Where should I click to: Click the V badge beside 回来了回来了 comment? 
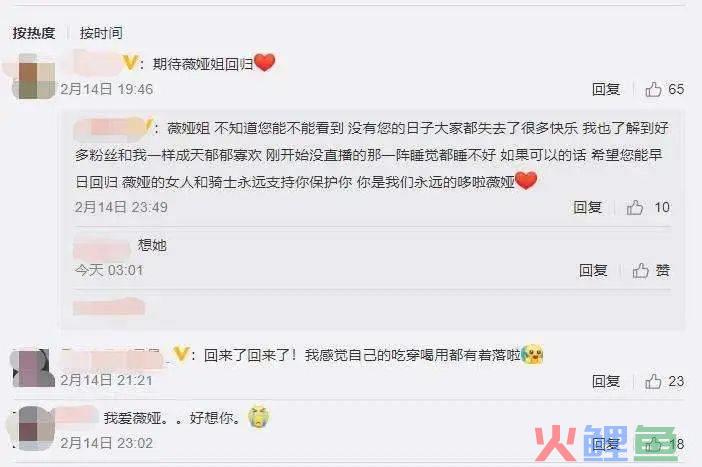181,354
